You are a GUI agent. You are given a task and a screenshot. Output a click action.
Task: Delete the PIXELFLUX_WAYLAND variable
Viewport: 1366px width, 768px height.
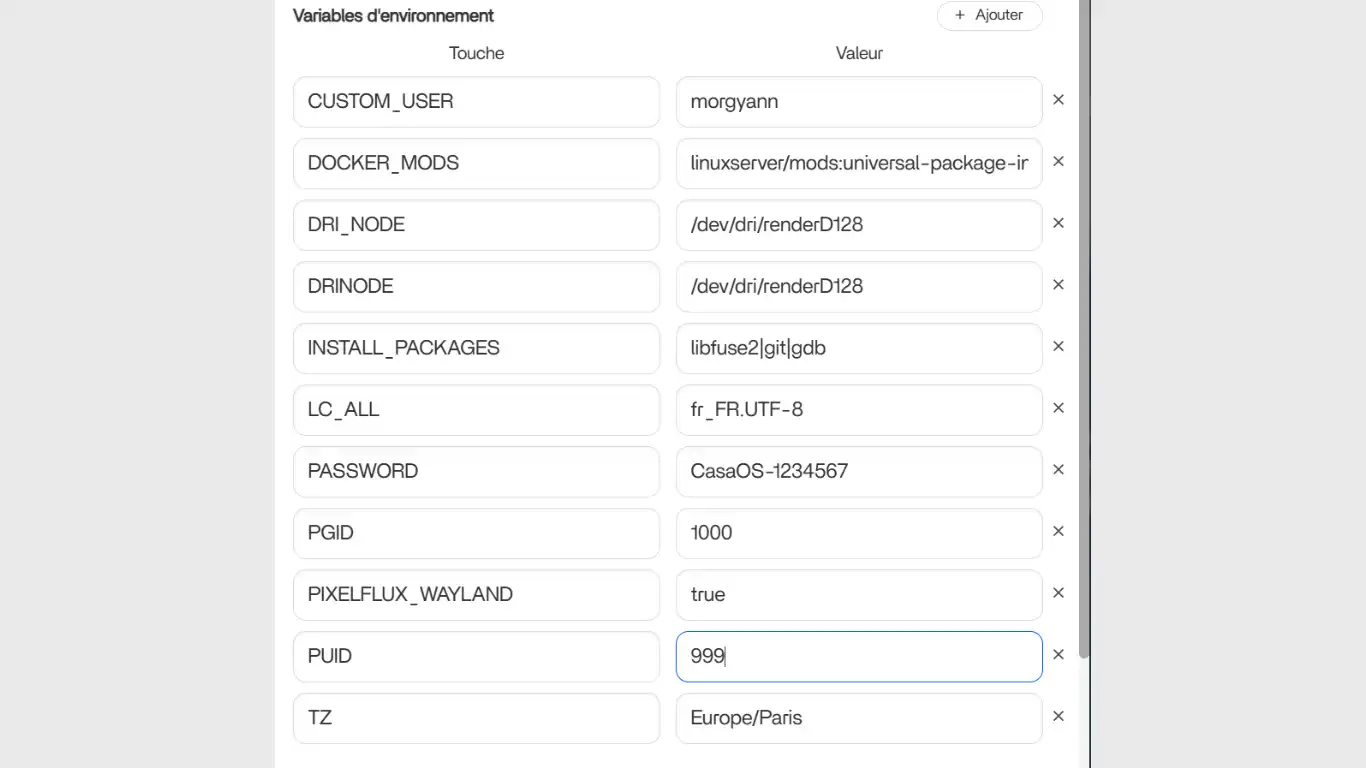(x=1058, y=592)
